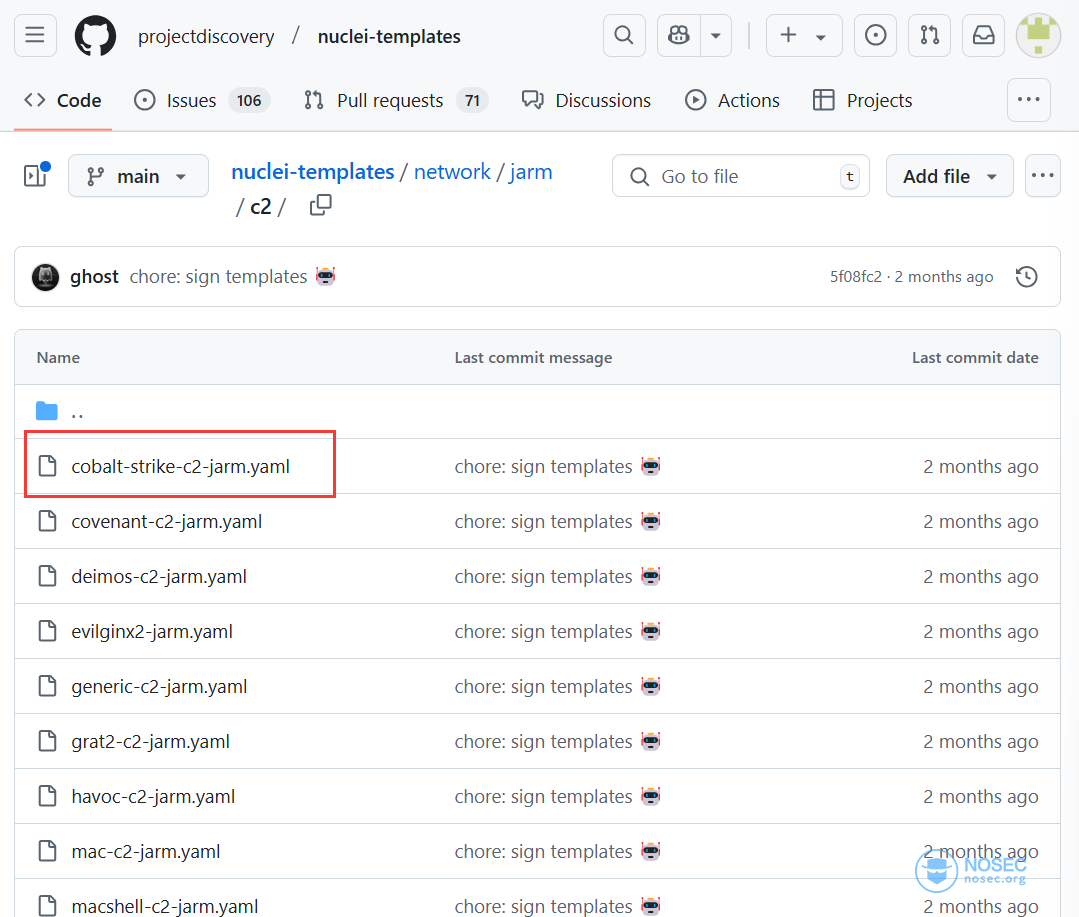Go to nuclei-templates root in the breadcrumb
Image resolution: width=1079 pixels, height=917 pixels.
tap(312, 171)
